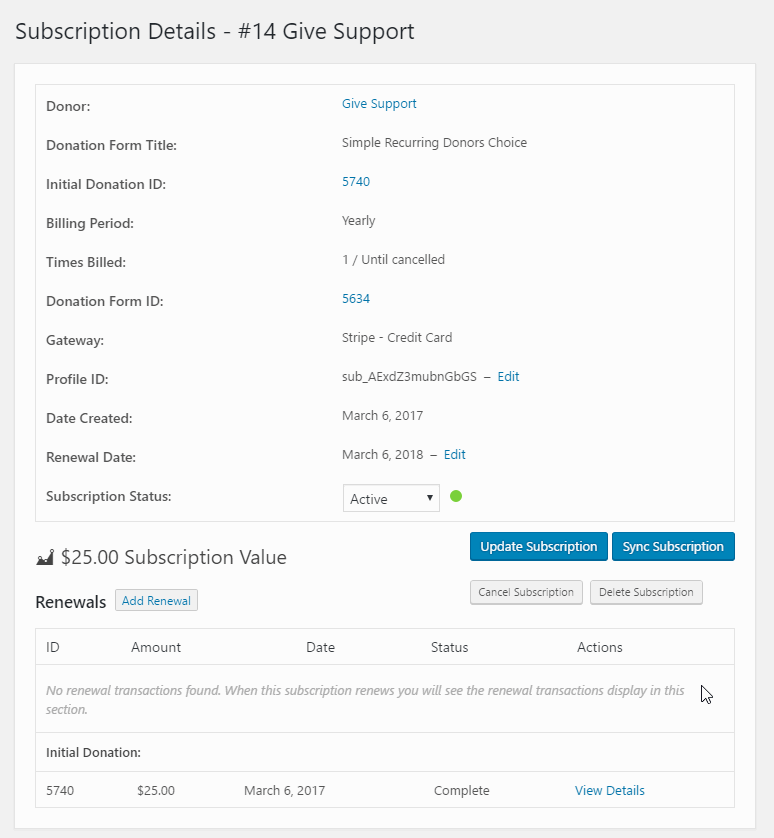Edit the Renewal Date

(x=455, y=455)
